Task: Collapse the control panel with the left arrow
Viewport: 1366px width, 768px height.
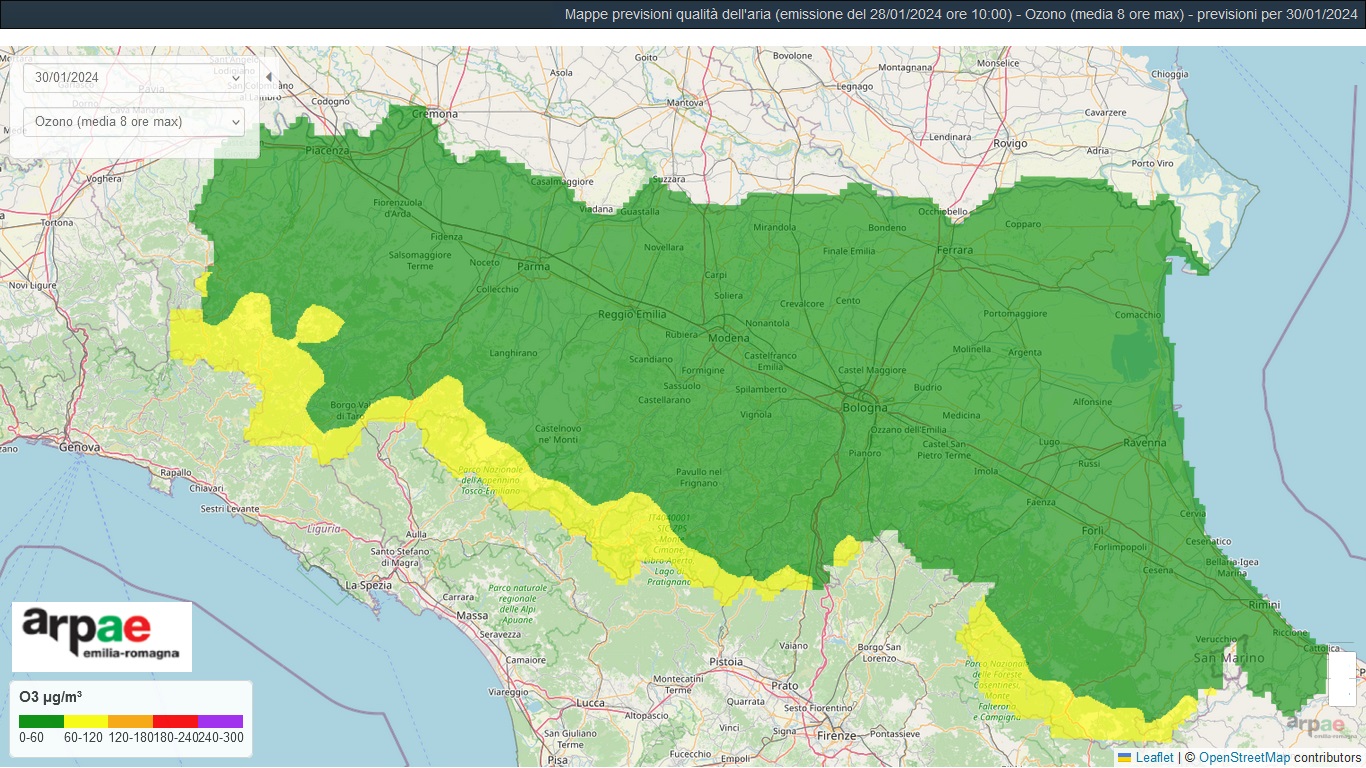Action: point(268,77)
